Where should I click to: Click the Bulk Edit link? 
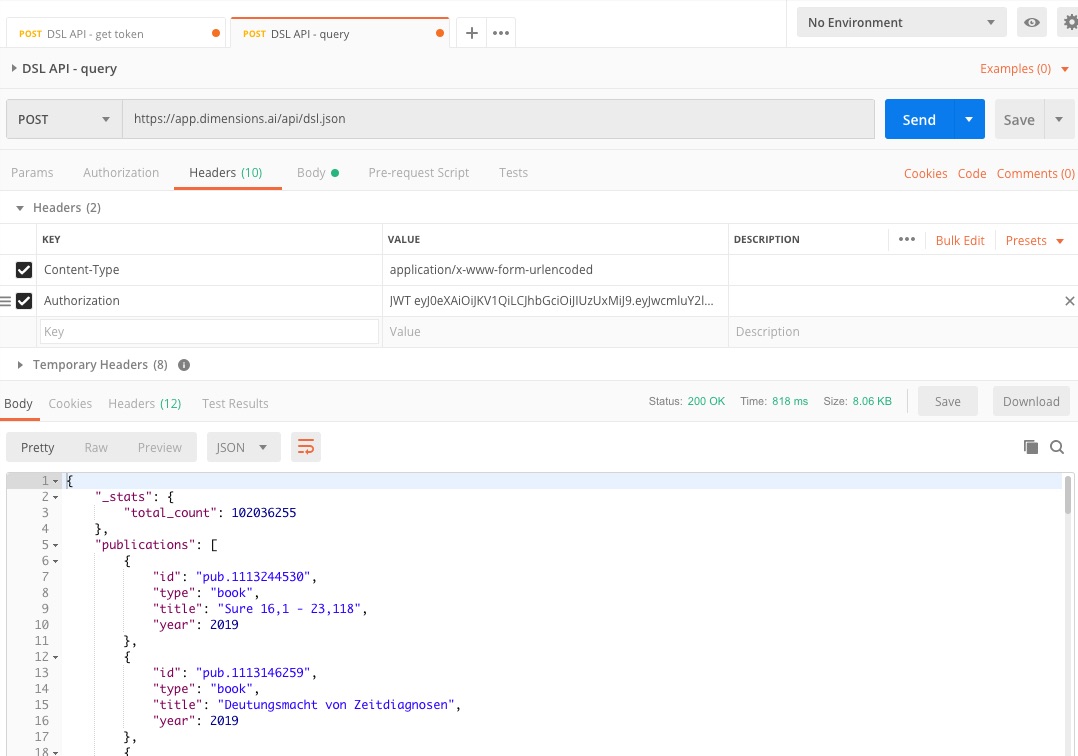point(960,241)
